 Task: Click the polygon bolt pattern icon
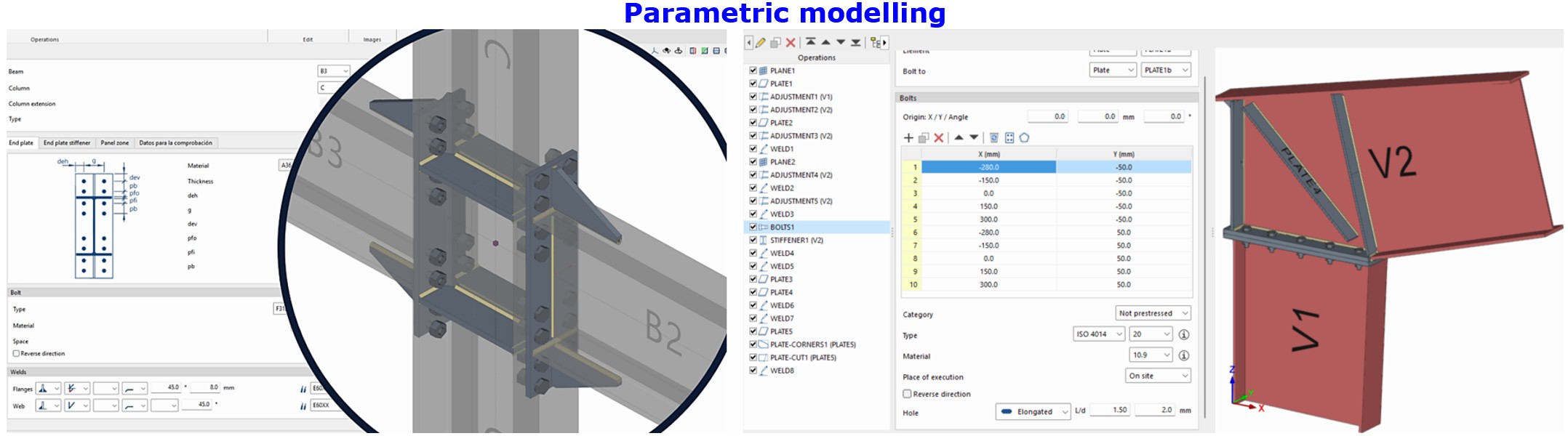click(1025, 137)
